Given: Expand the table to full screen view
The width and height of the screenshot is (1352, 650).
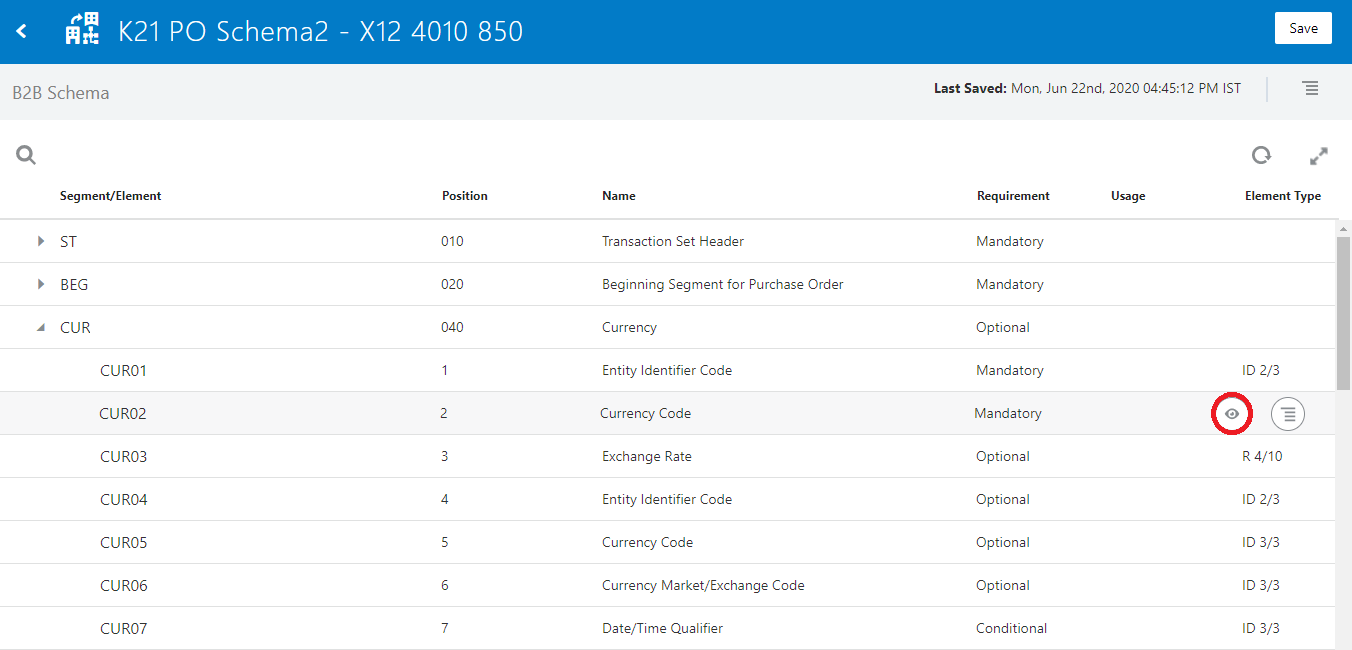Looking at the screenshot, I should (1318, 156).
